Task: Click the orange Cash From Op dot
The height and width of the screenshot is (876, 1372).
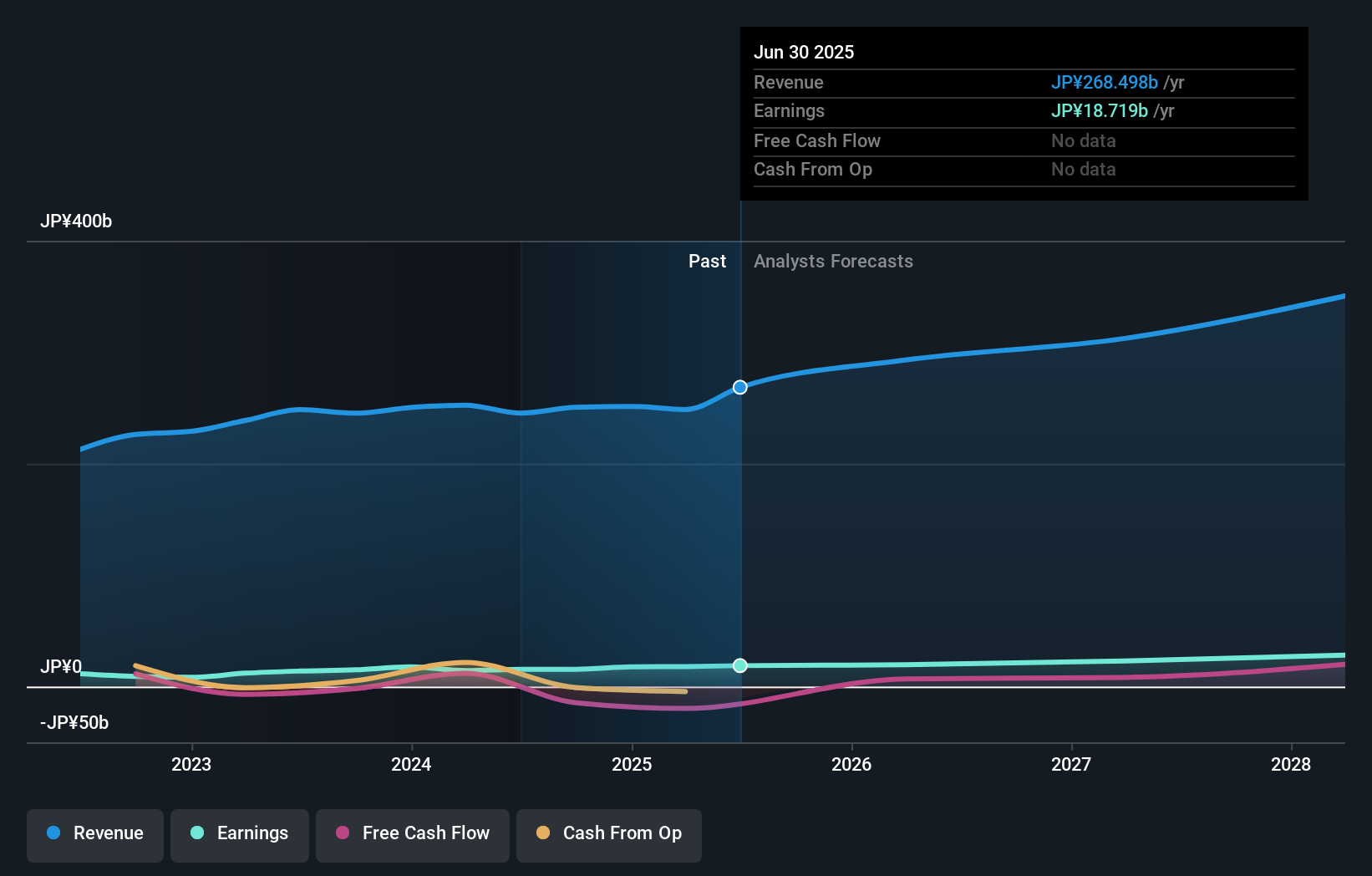Action: coord(543,833)
